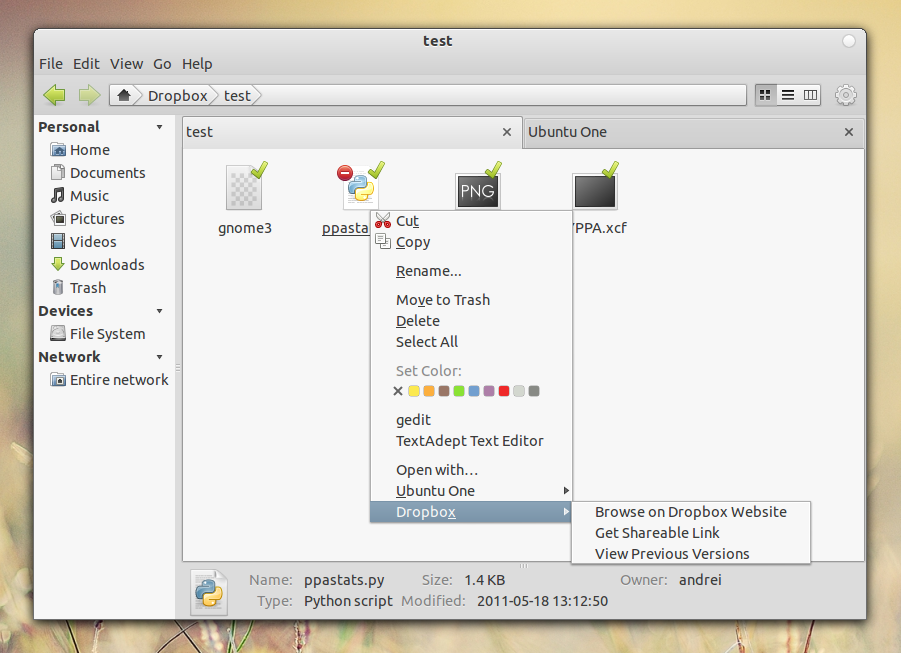Screen dimensions: 901x653
Task: Click the Python icon in the status bar
Action: (x=209, y=592)
